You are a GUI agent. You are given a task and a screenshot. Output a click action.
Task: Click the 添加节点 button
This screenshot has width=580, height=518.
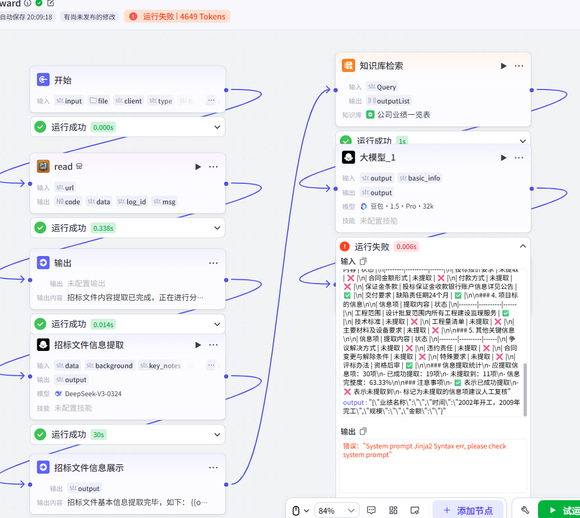coord(468,511)
